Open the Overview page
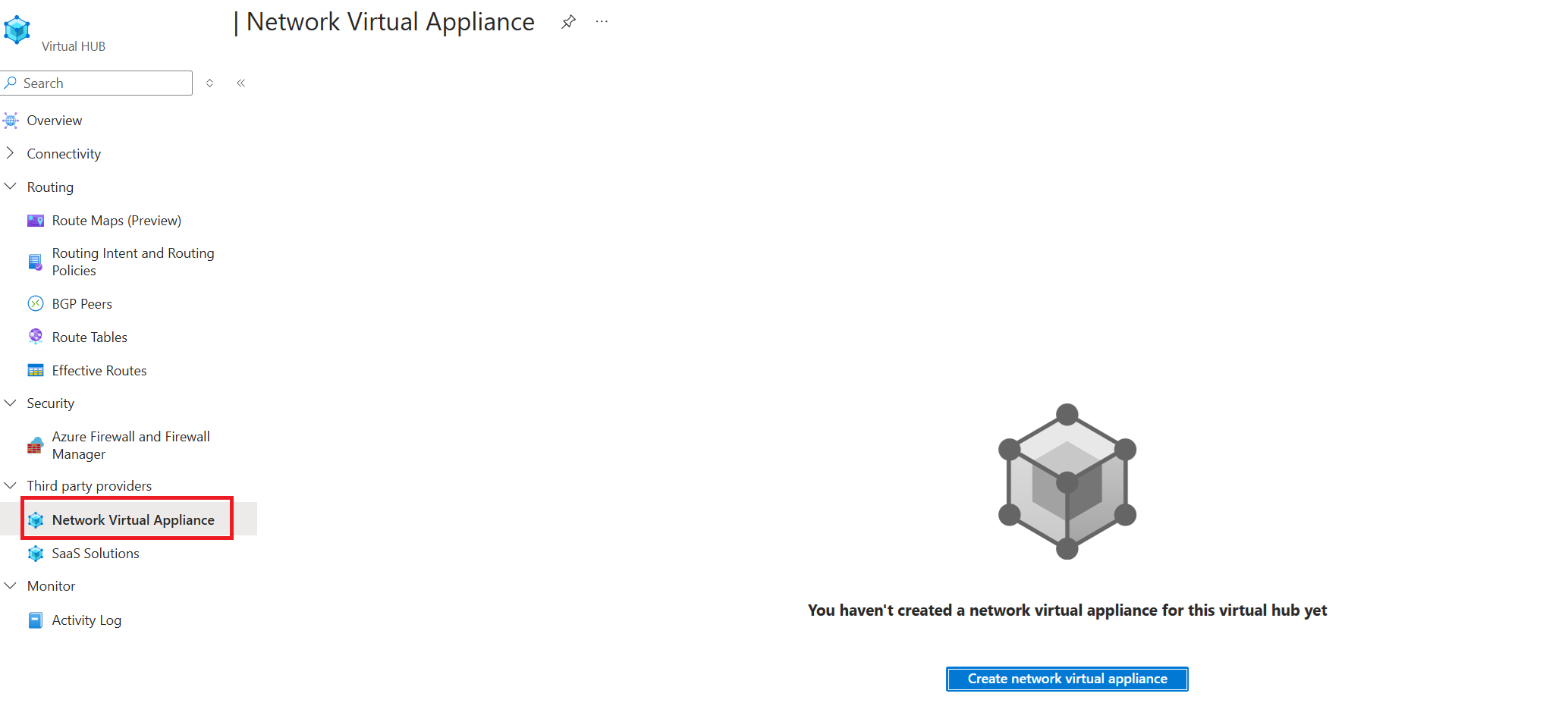 coord(55,121)
